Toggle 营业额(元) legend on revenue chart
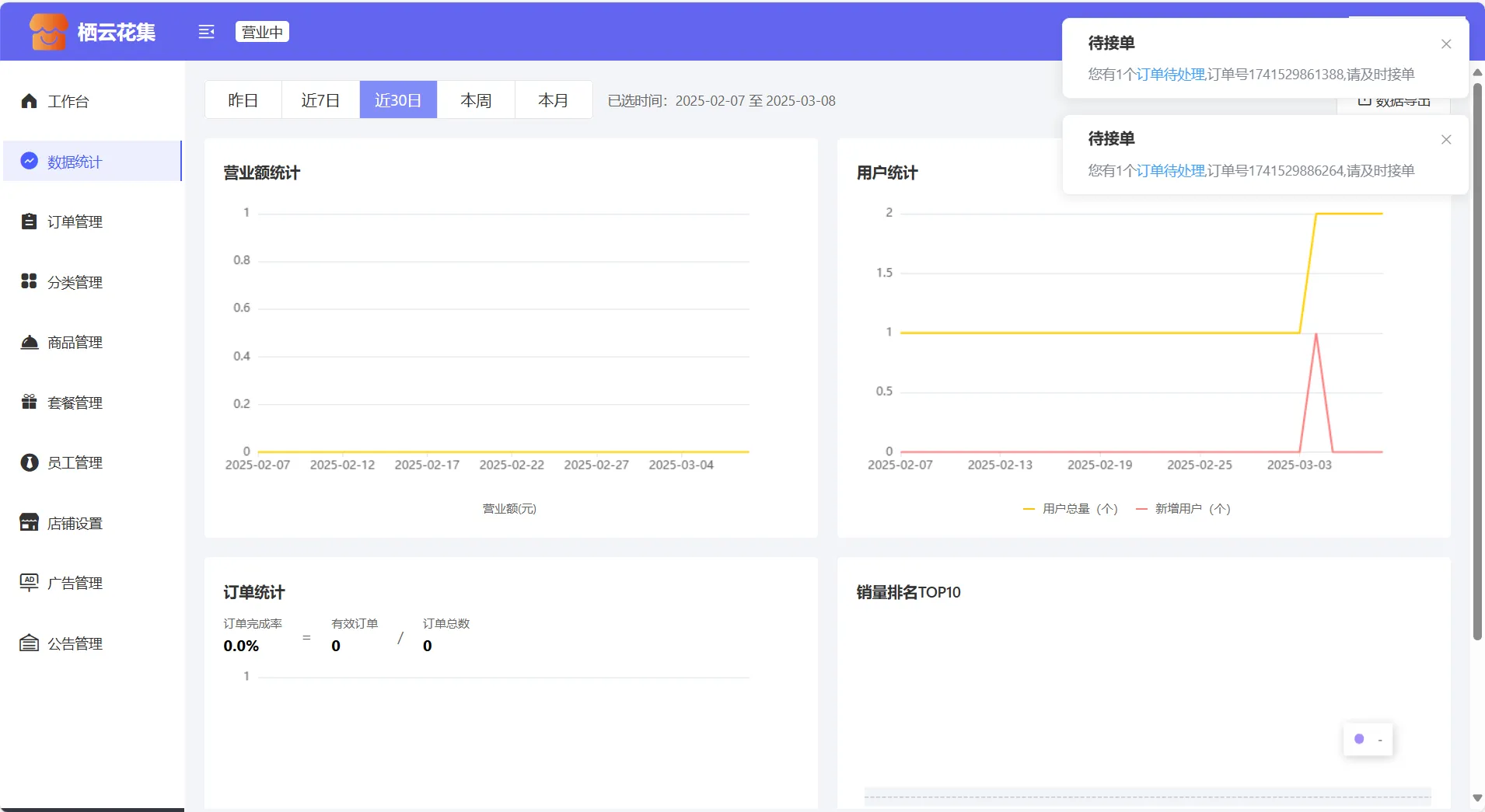 [509, 509]
